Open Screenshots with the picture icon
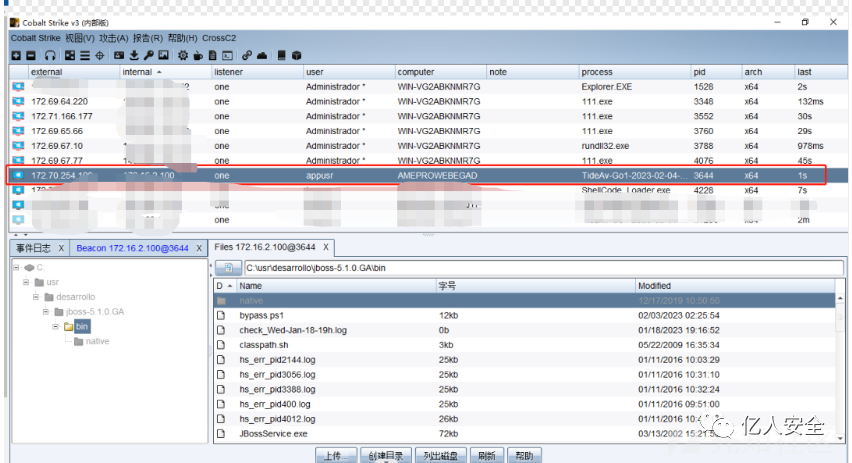Image resolution: width=852 pixels, height=463 pixels. tap(163, 55)
